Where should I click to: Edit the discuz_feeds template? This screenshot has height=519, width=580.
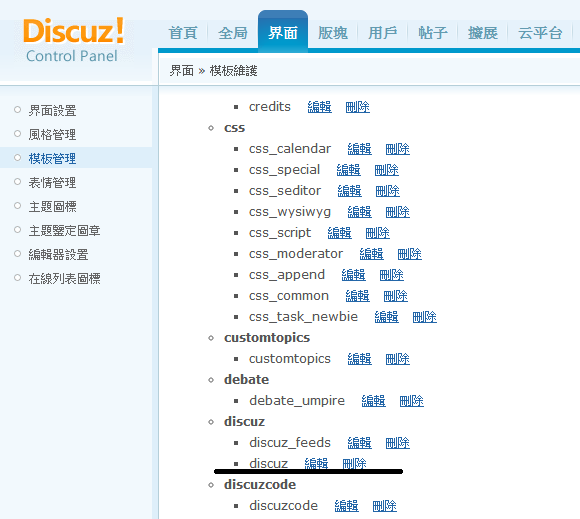coord(360,443)
